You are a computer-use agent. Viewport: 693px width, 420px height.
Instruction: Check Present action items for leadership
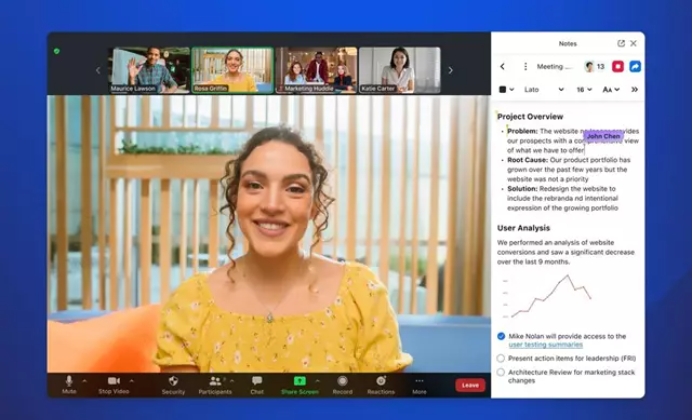click(501, 358)
